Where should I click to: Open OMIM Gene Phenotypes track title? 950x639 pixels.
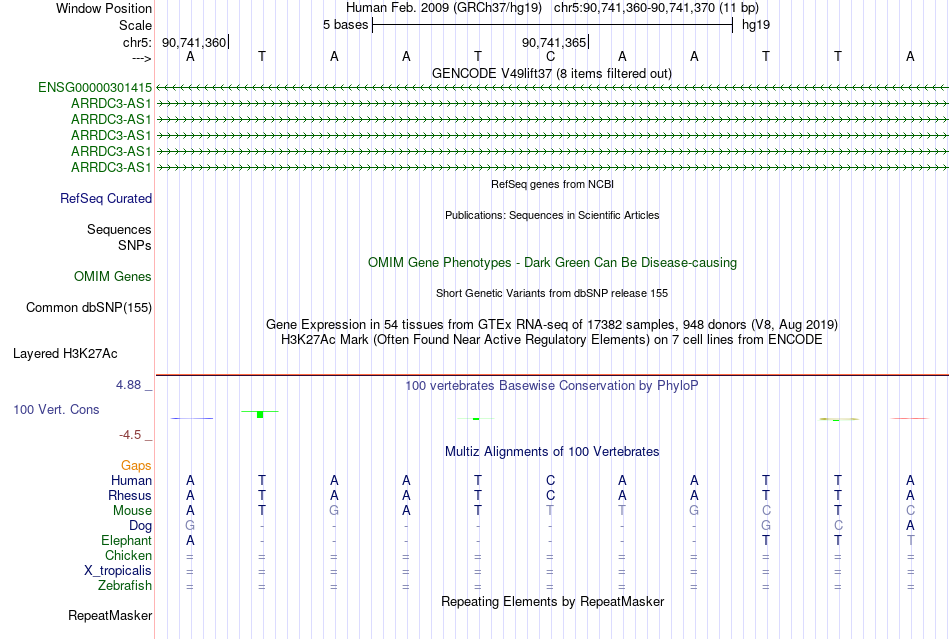click(x=553, y=263)
